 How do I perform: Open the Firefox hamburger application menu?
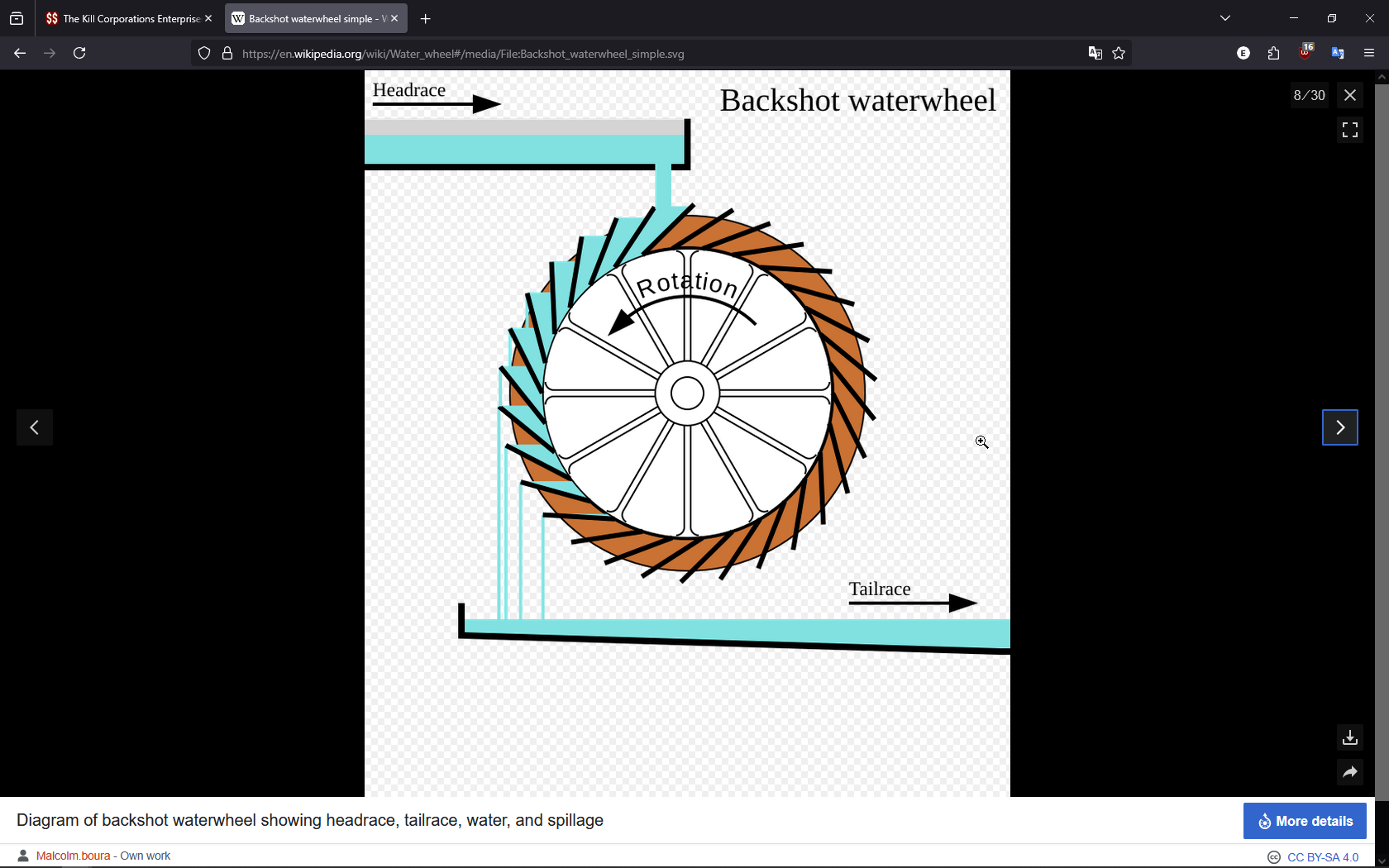point(1369,54)
